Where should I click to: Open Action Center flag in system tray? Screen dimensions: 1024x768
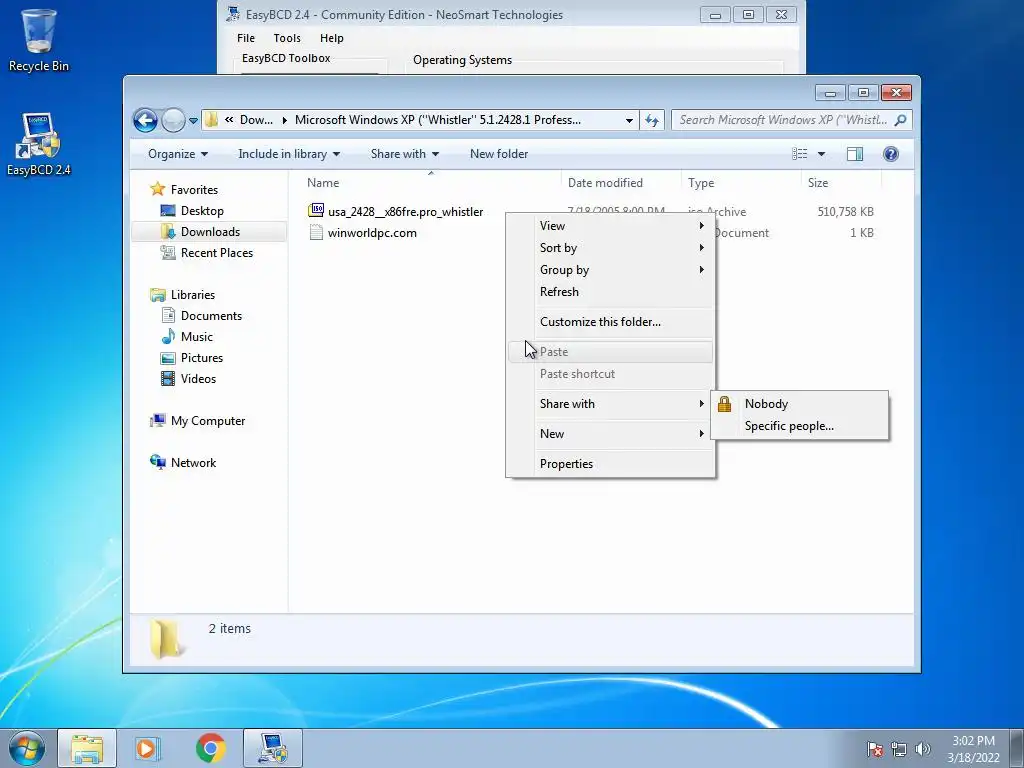coord(875,749)
